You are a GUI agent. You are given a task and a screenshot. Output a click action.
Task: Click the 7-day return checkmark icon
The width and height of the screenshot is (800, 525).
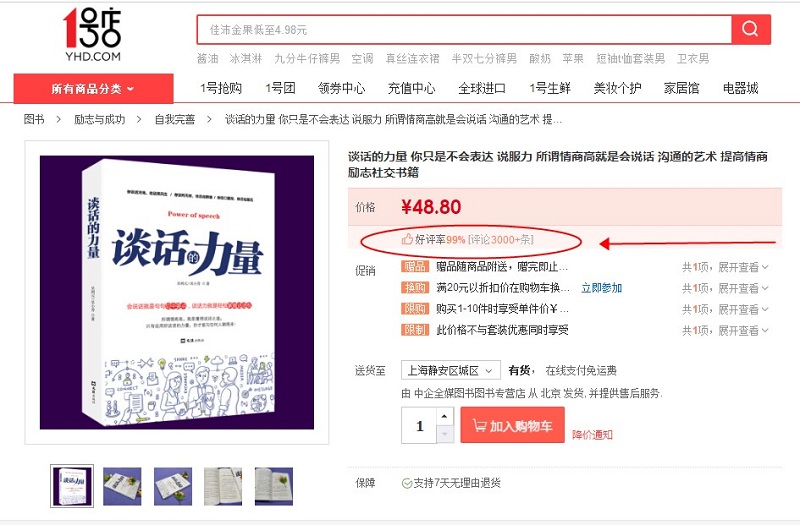(x=407, y=483)
